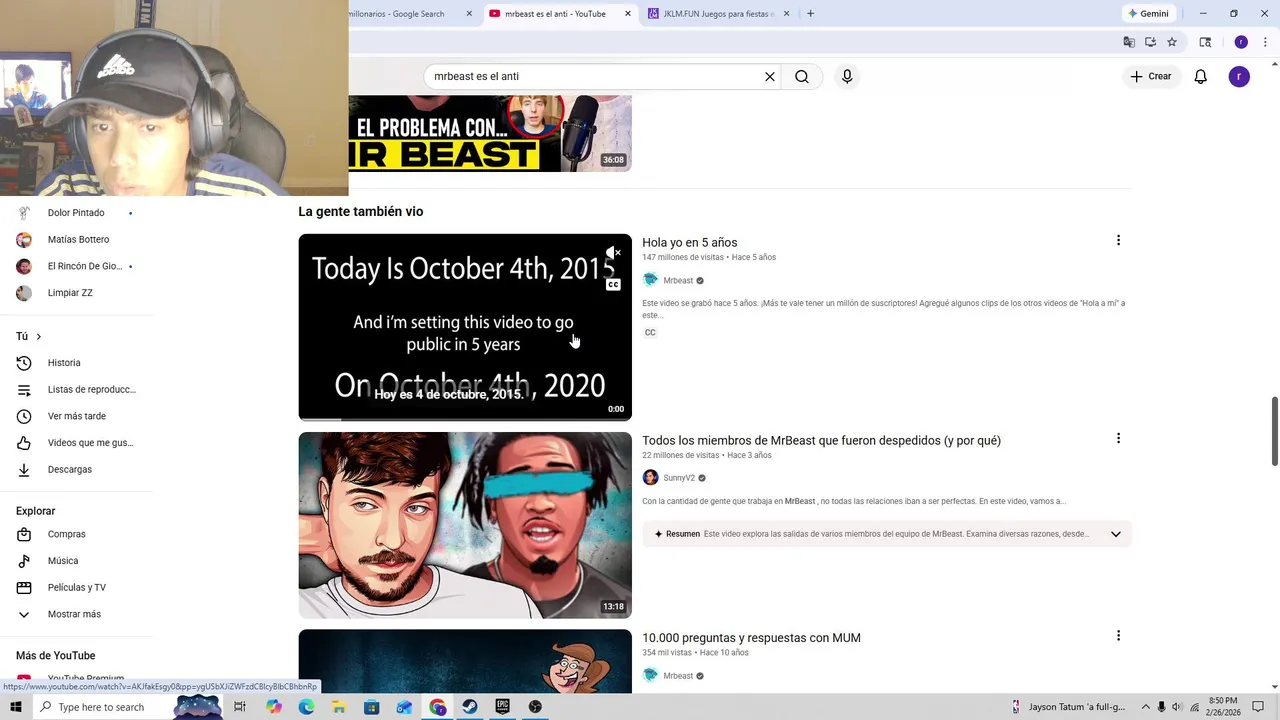The image size is (1280, 720).
Task: Open title Todos los miembros de MrBeast
Action: pyautogui.click(x=821, y=440)
